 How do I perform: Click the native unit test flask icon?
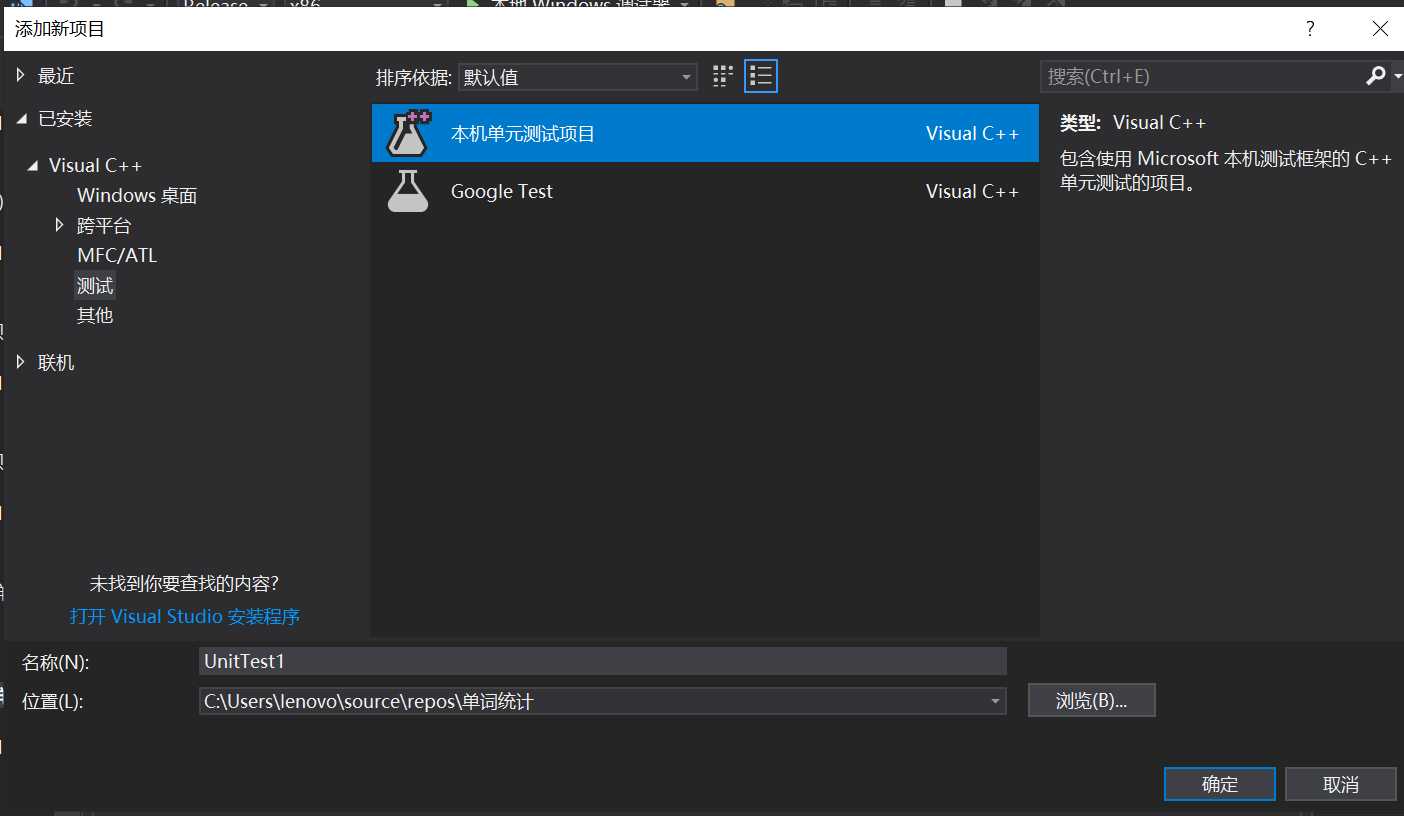point(408,133)
